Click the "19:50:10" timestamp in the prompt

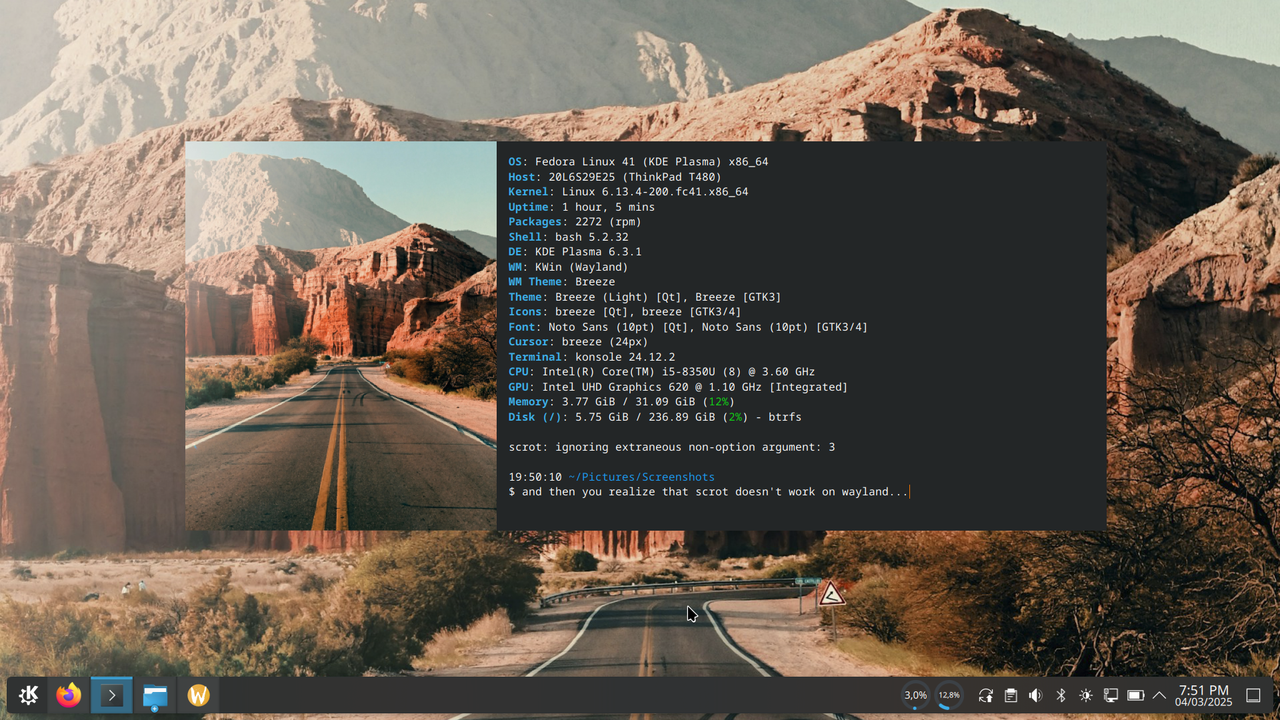pyautogui.click(x=535, y=477)
